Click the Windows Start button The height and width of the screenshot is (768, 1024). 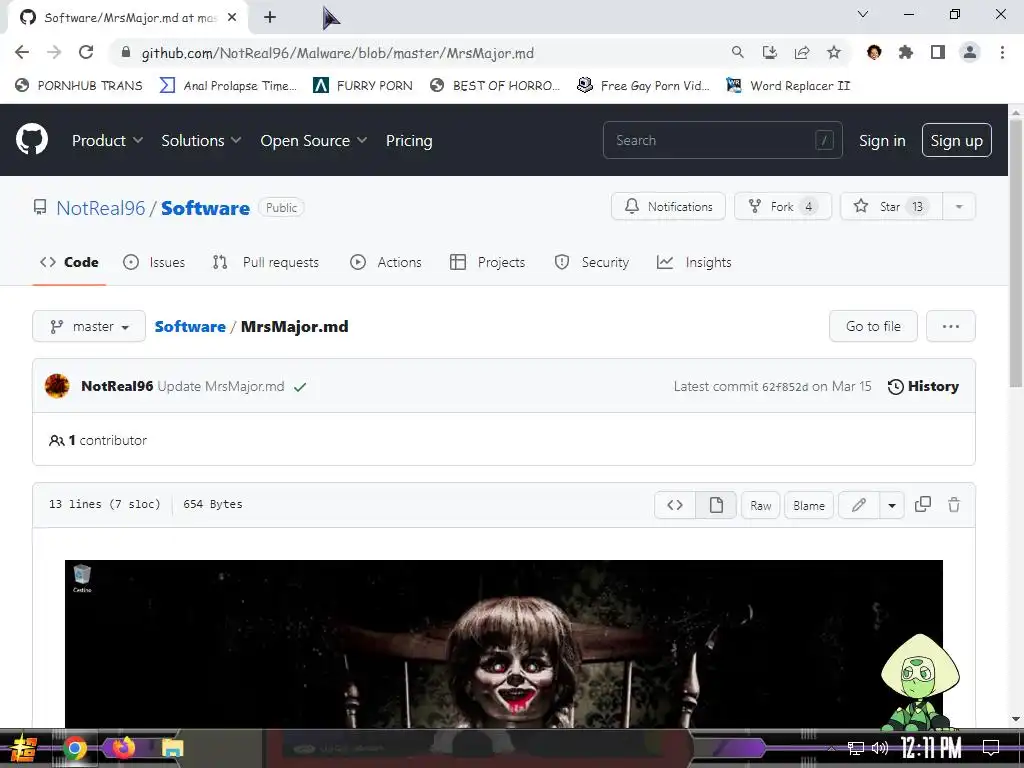point(24,748)
